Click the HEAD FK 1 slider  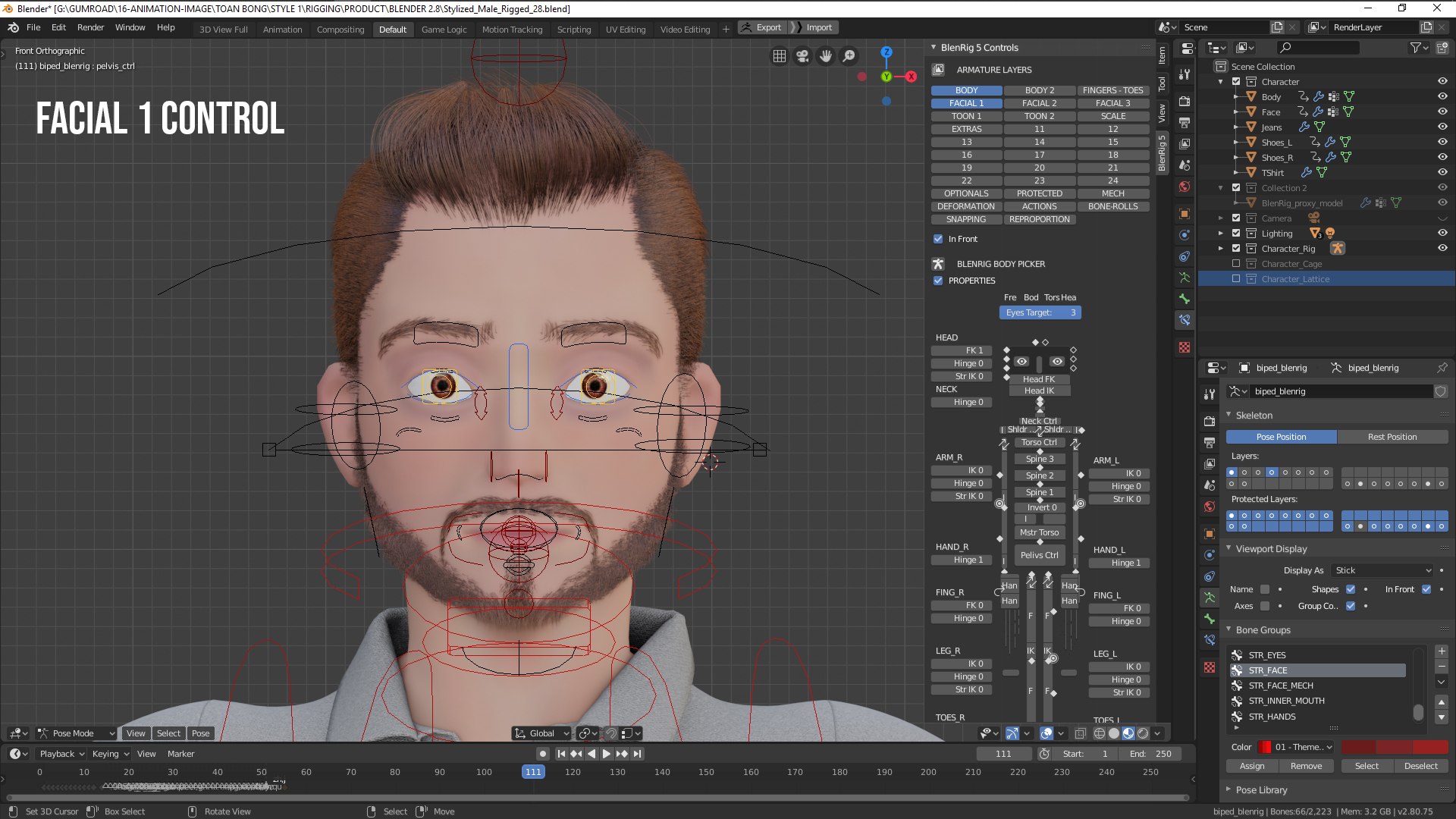tap(962, 350)
